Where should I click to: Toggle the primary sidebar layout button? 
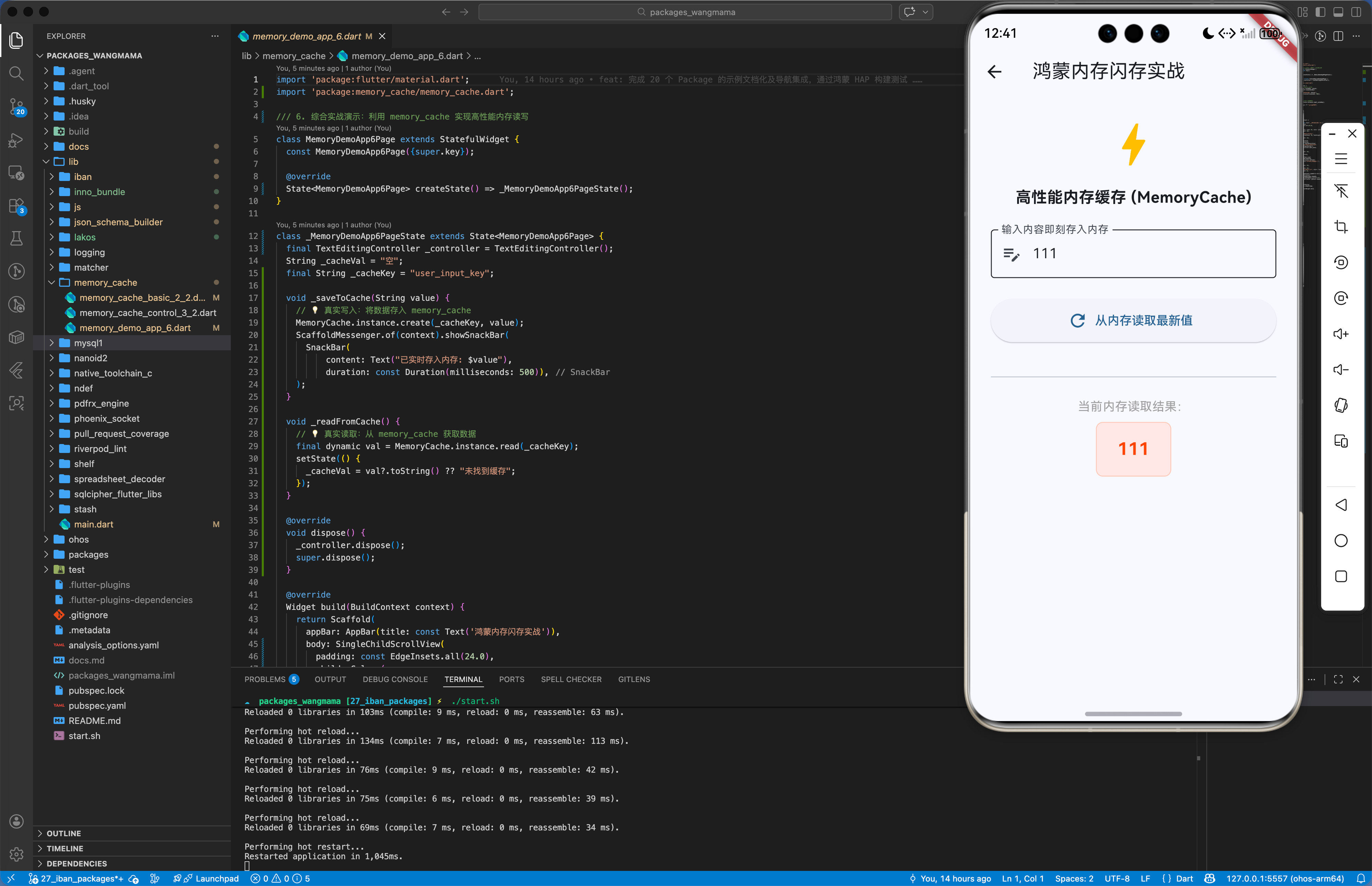click(x=1320, y=12)
